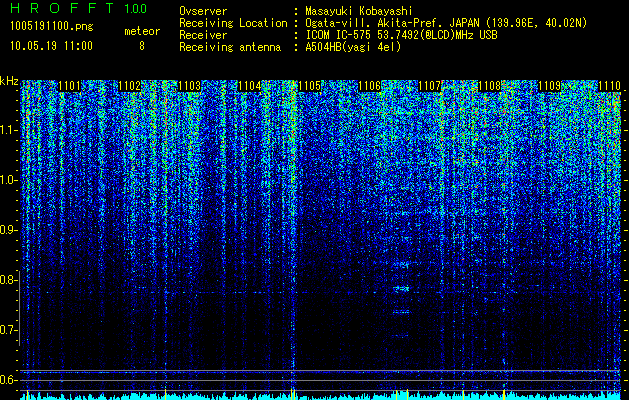Select the ICOM IC-575 receiver description
The height and width of the screenshot is (400, 629).
coord(401,35)
